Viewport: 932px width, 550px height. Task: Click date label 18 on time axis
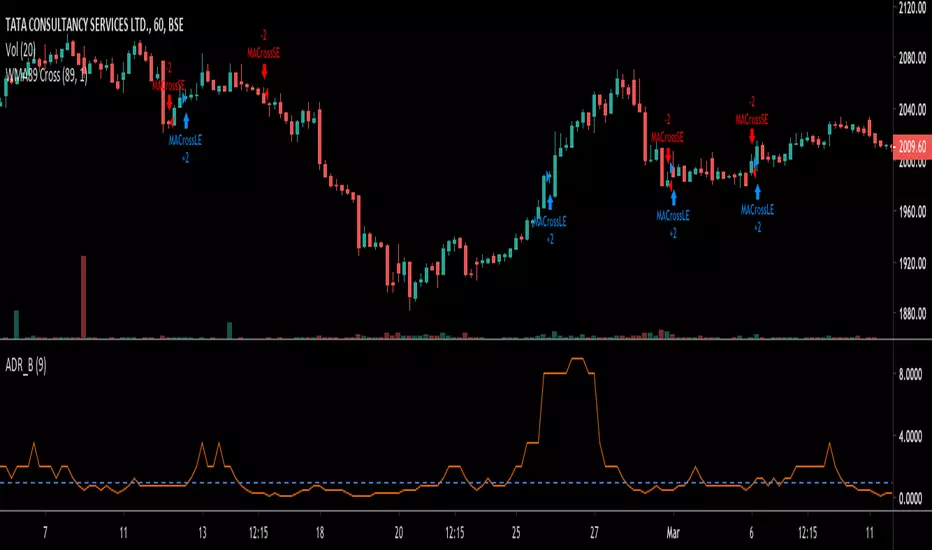pos(320,533)
